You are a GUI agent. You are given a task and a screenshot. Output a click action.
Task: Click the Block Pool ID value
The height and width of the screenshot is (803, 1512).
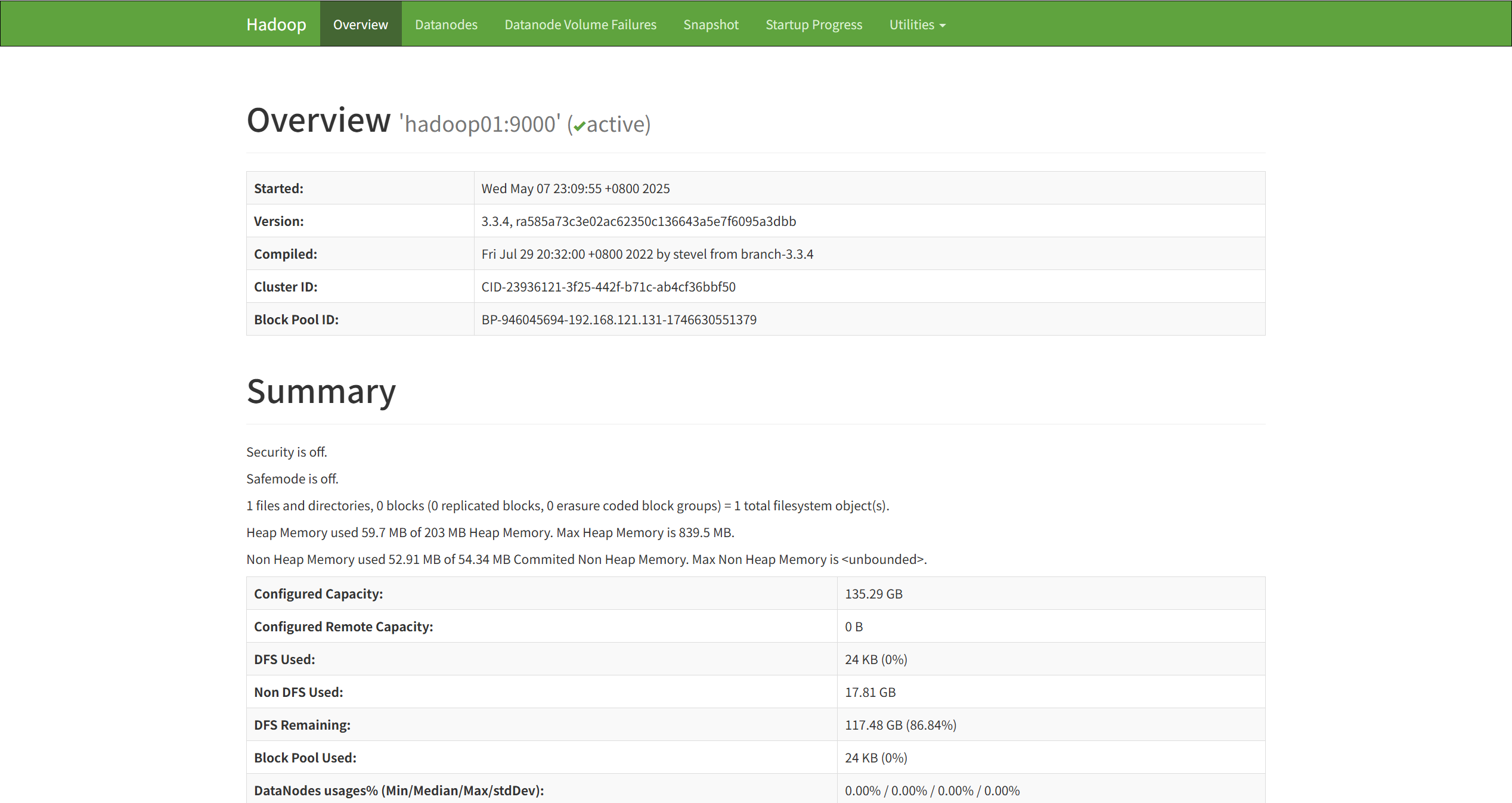[x=618, y=320]
